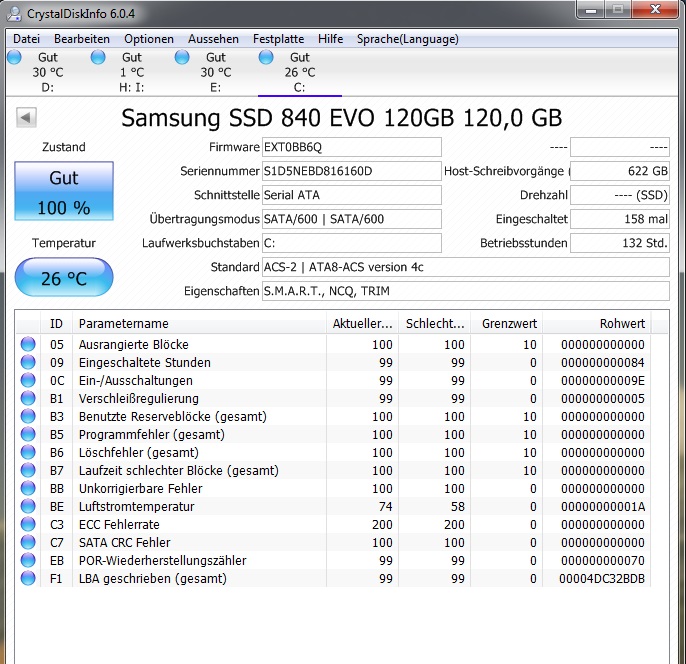Click the Laufwerksbuchstaben field C:

point(352,243)
